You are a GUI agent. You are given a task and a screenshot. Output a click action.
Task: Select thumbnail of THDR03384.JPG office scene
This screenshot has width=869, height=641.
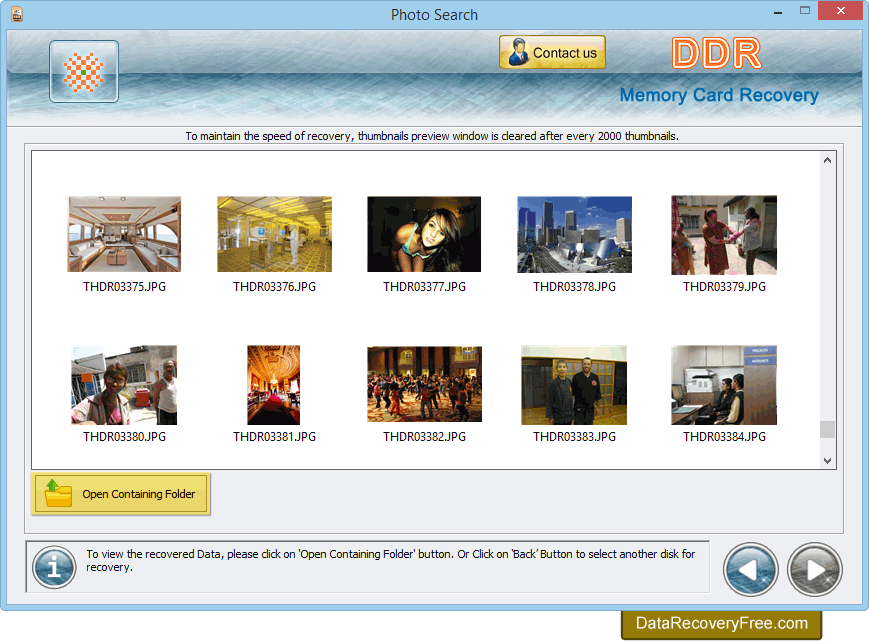(724, 385)
